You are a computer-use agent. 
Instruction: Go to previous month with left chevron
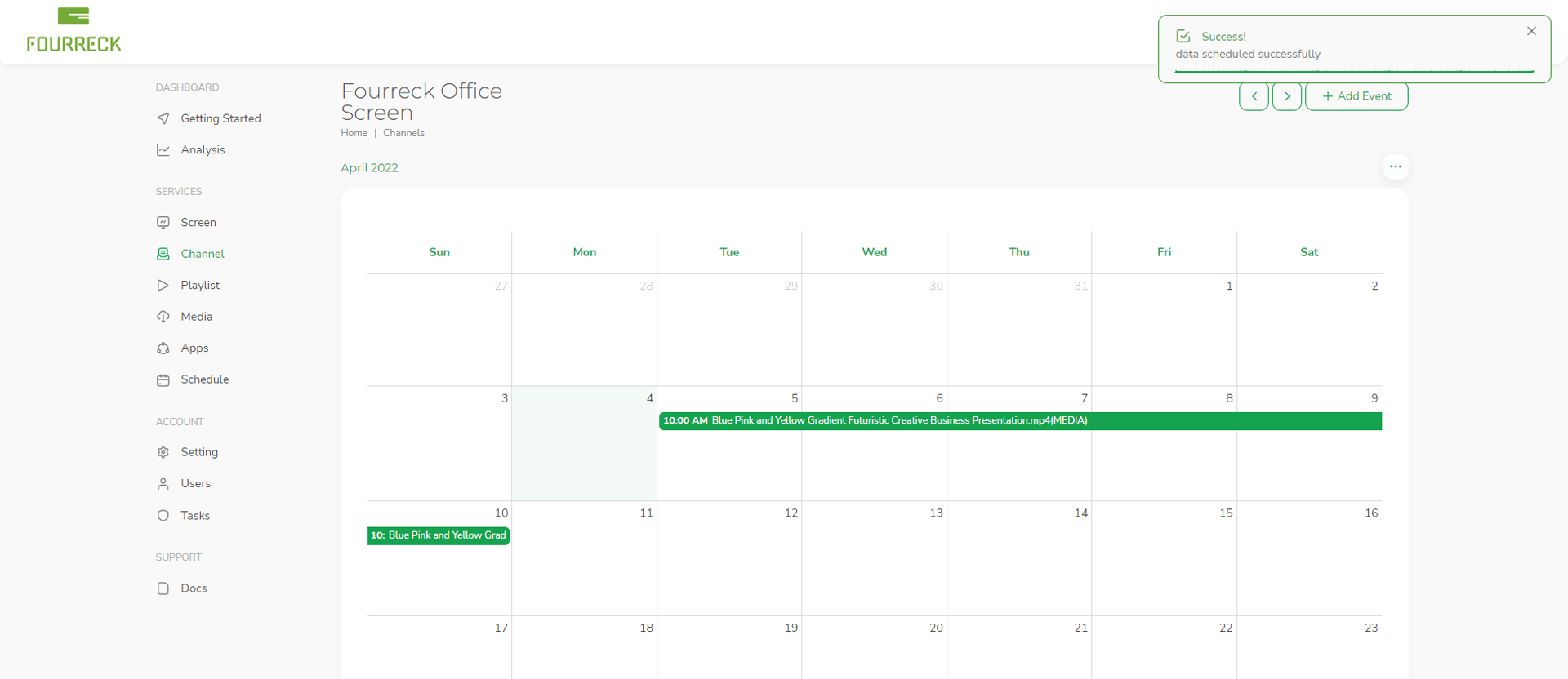click(1254, 96)
